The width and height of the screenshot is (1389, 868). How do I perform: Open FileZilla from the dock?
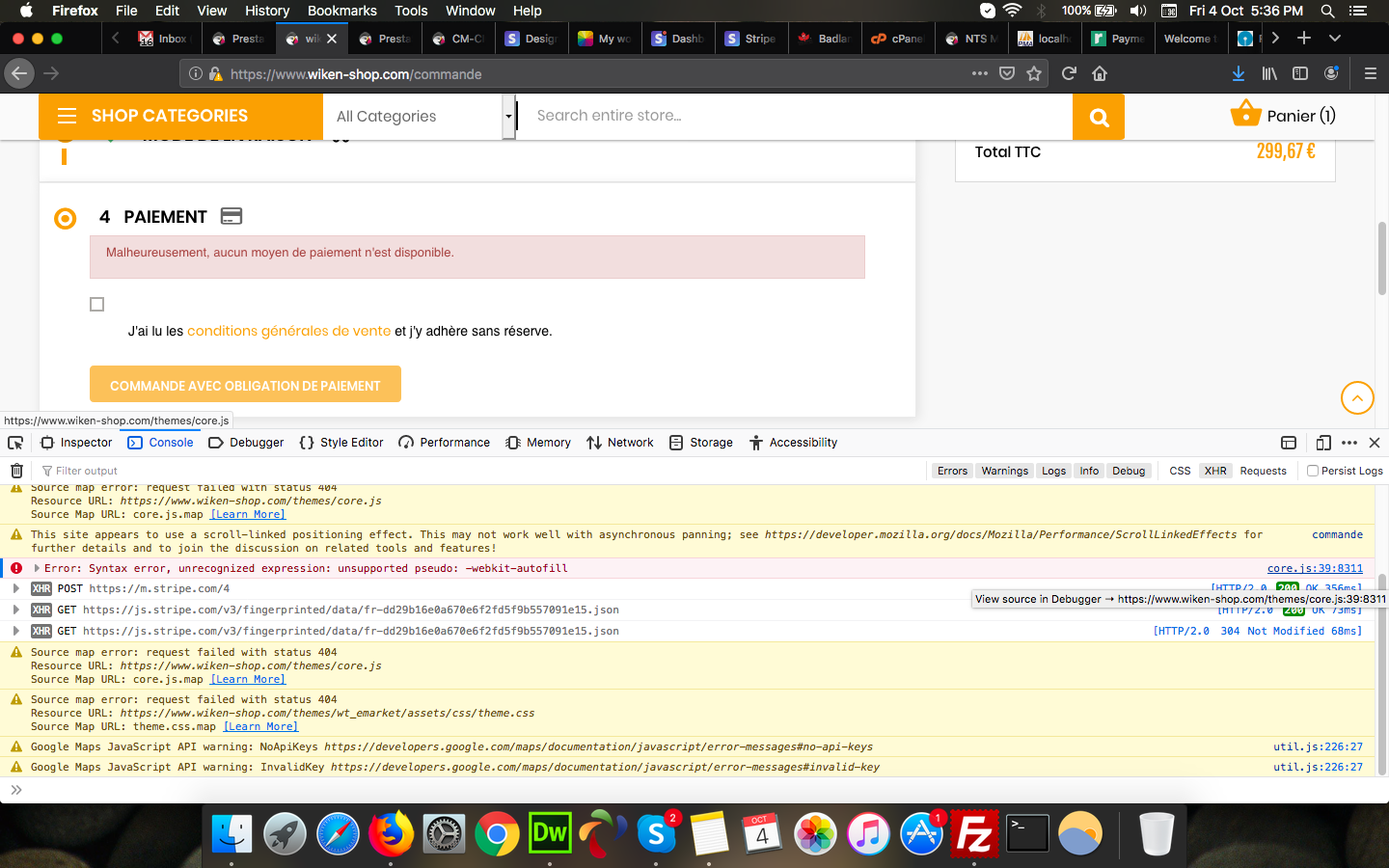point(974,834)
